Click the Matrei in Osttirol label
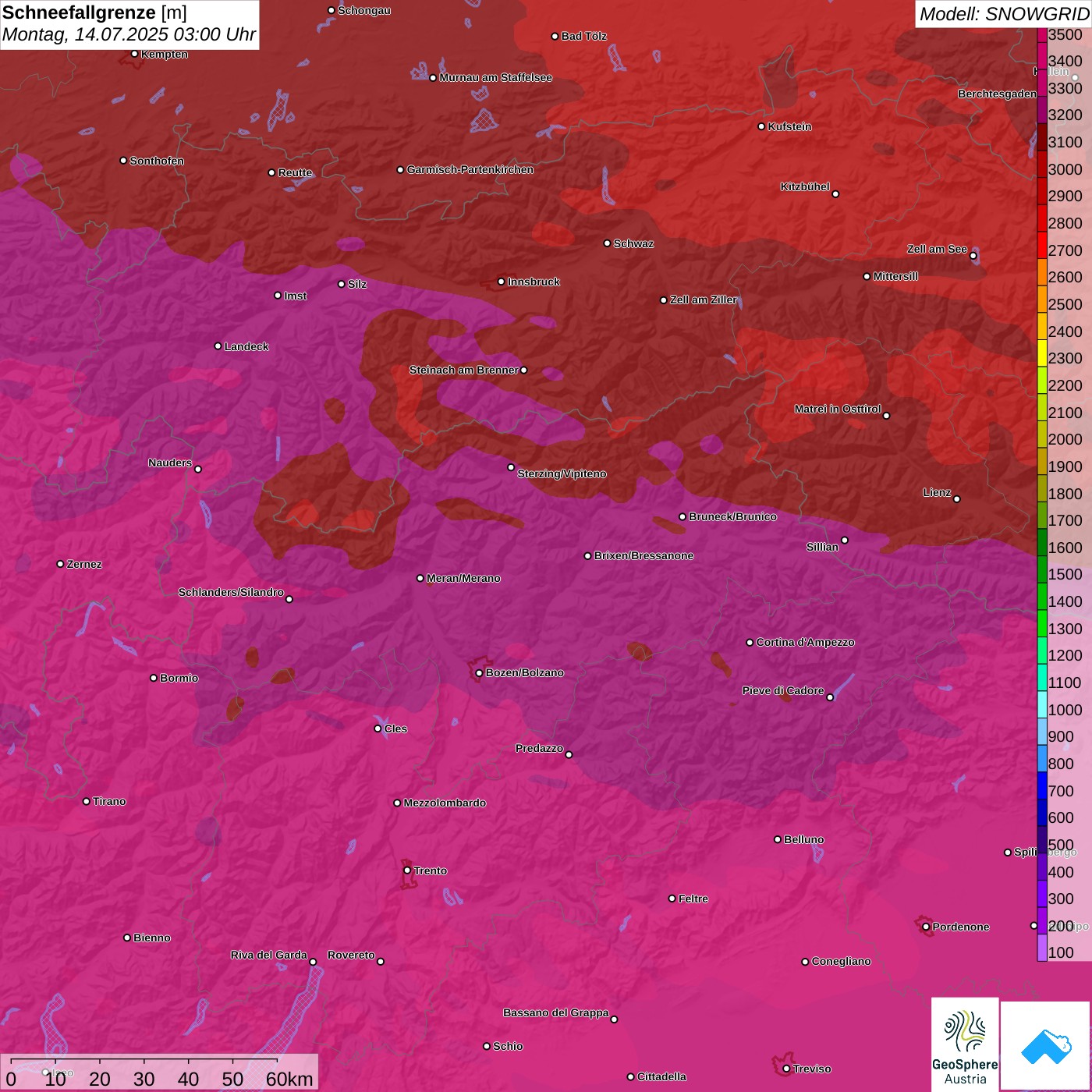The width and height of the screenshot is (1092, 1092). click(x=838, y=409)
